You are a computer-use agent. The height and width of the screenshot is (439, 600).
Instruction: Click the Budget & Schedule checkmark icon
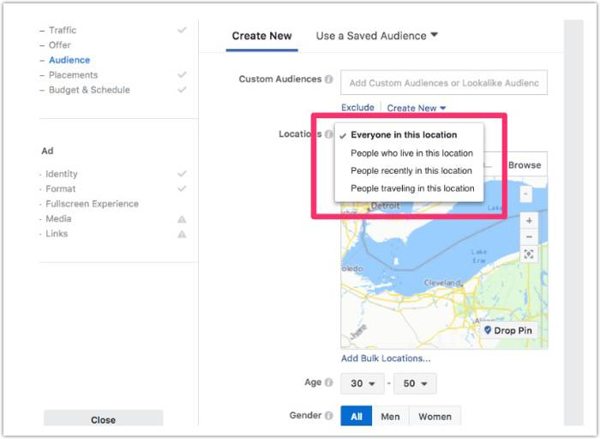[x=182, y=90]
